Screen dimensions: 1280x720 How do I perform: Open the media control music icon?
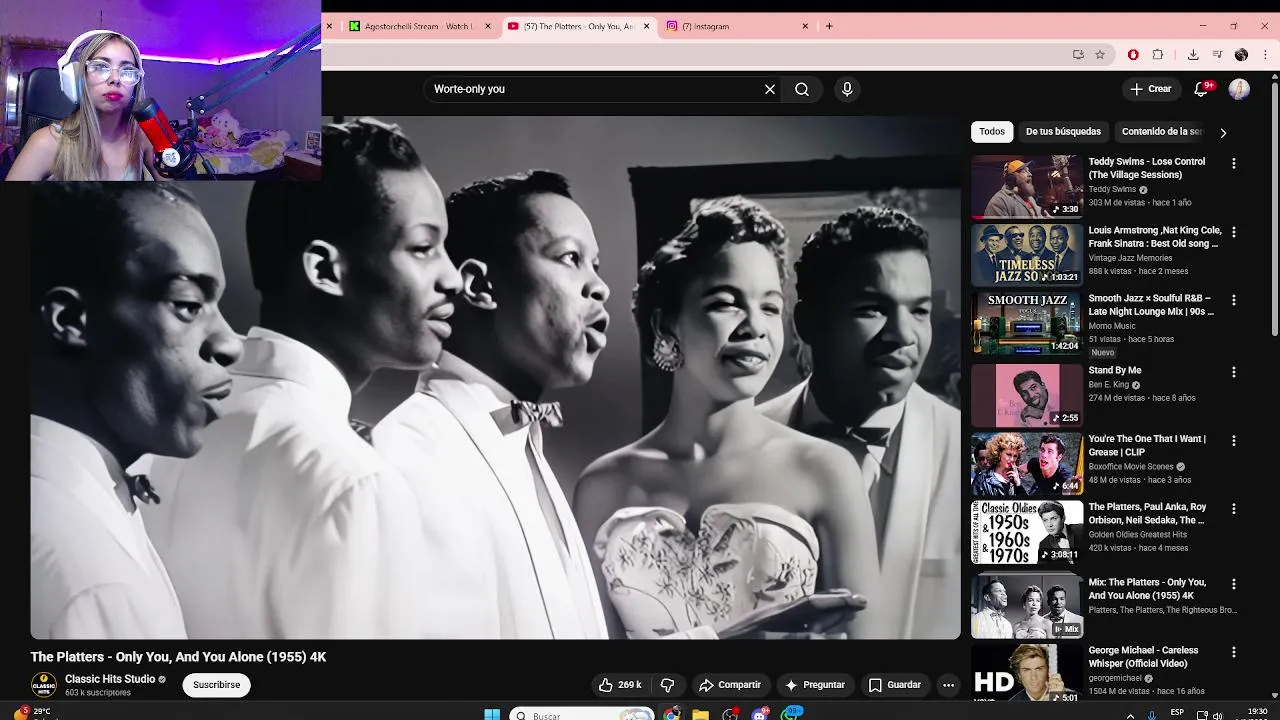click(x=1217, y=55)
